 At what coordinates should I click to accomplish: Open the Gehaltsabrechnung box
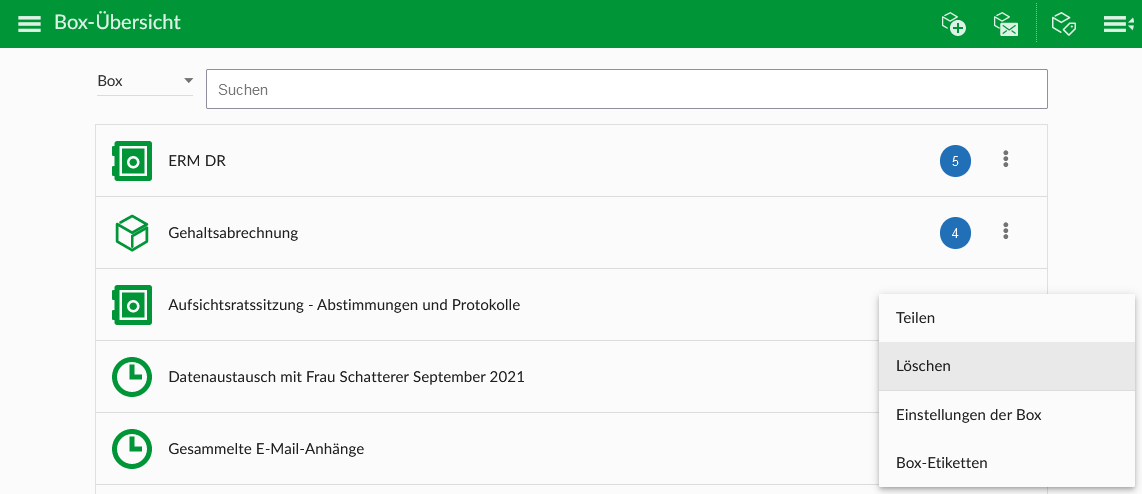(234, 233)
